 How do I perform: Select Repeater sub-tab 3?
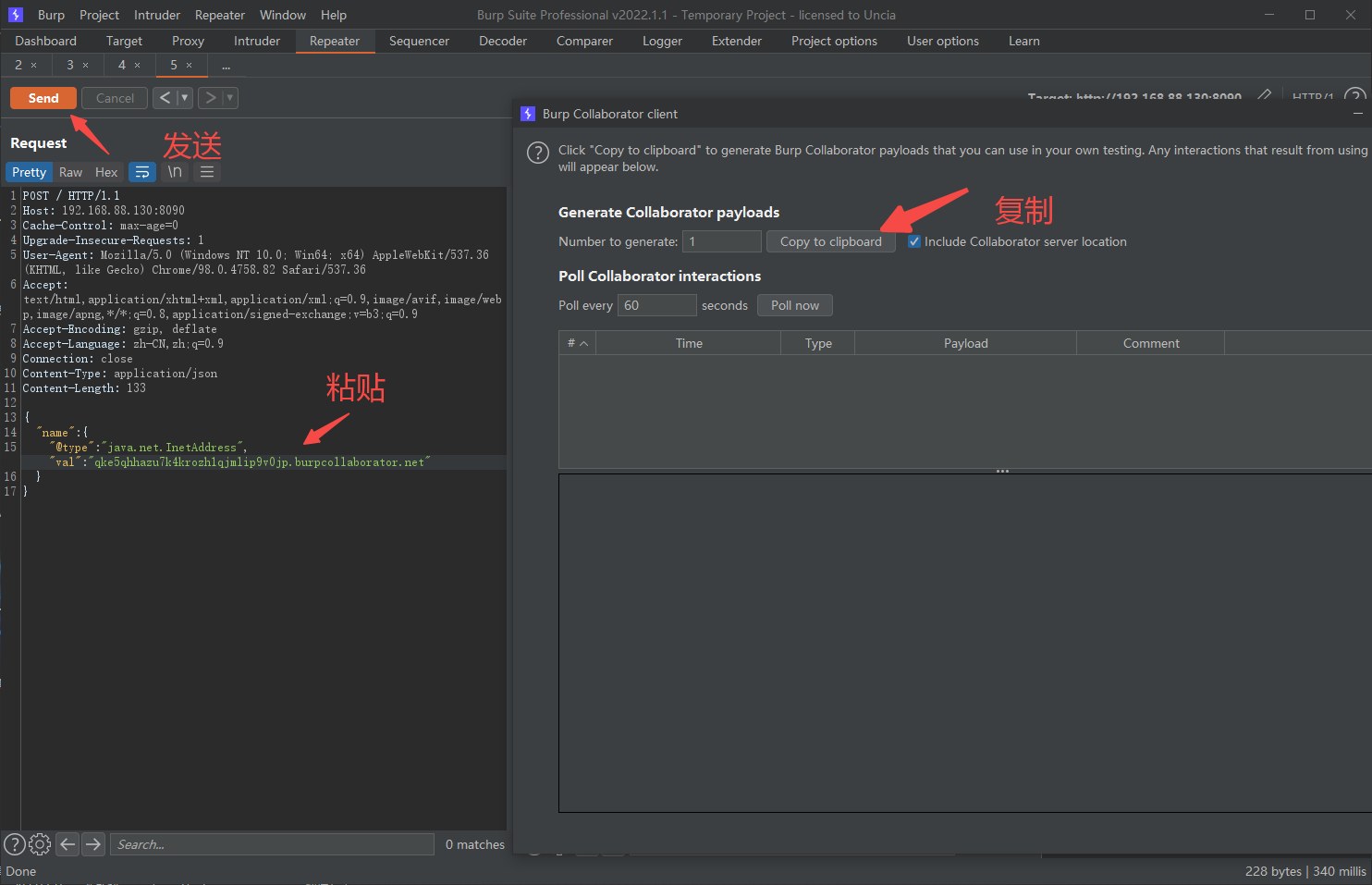pyautogui.click(x=70, y=65)
